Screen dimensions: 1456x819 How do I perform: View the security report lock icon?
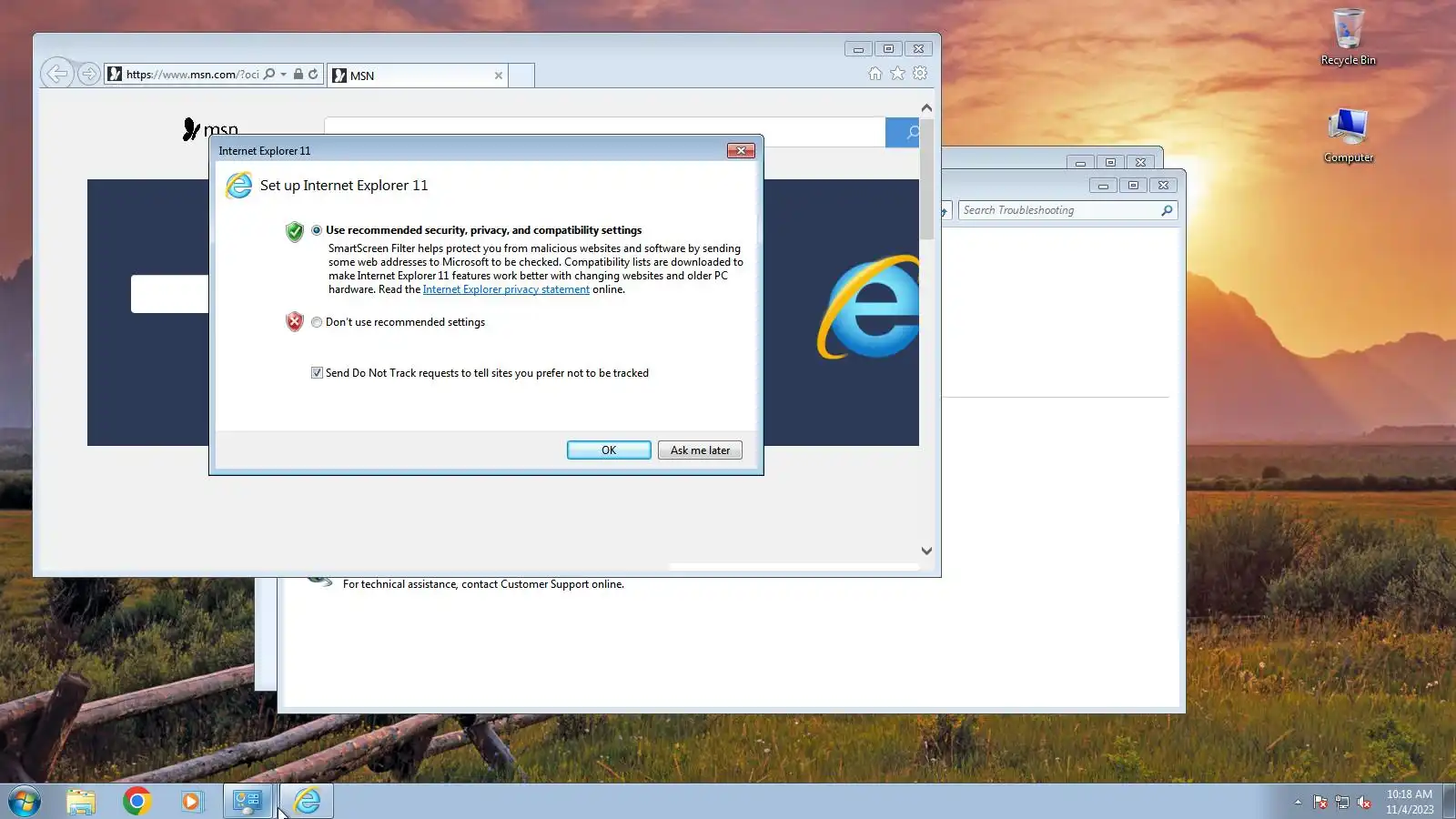(298, 75)
